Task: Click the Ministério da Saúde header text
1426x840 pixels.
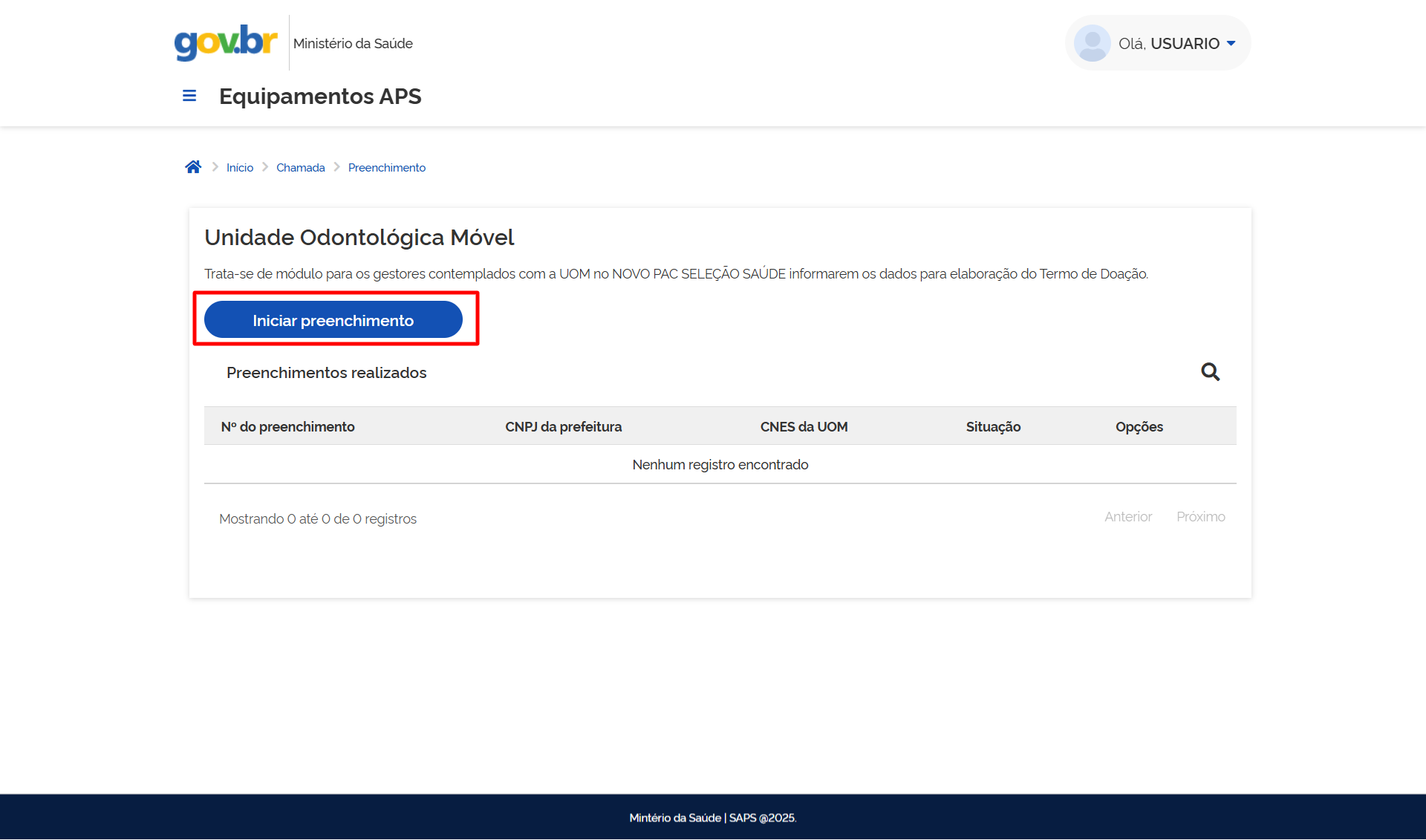Action: [353, 44]
